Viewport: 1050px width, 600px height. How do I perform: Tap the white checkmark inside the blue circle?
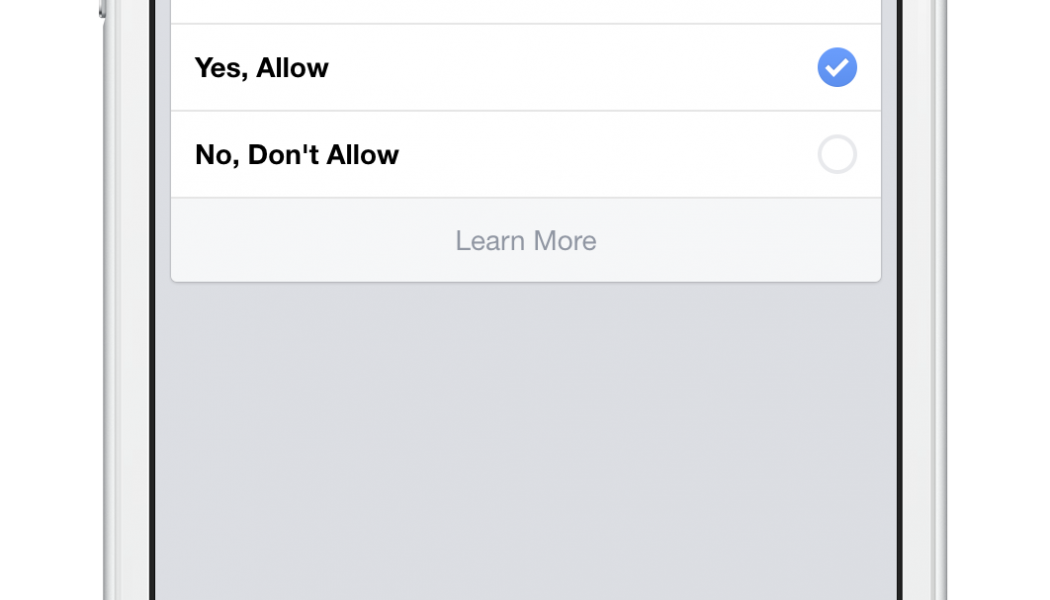pos(837,67)
